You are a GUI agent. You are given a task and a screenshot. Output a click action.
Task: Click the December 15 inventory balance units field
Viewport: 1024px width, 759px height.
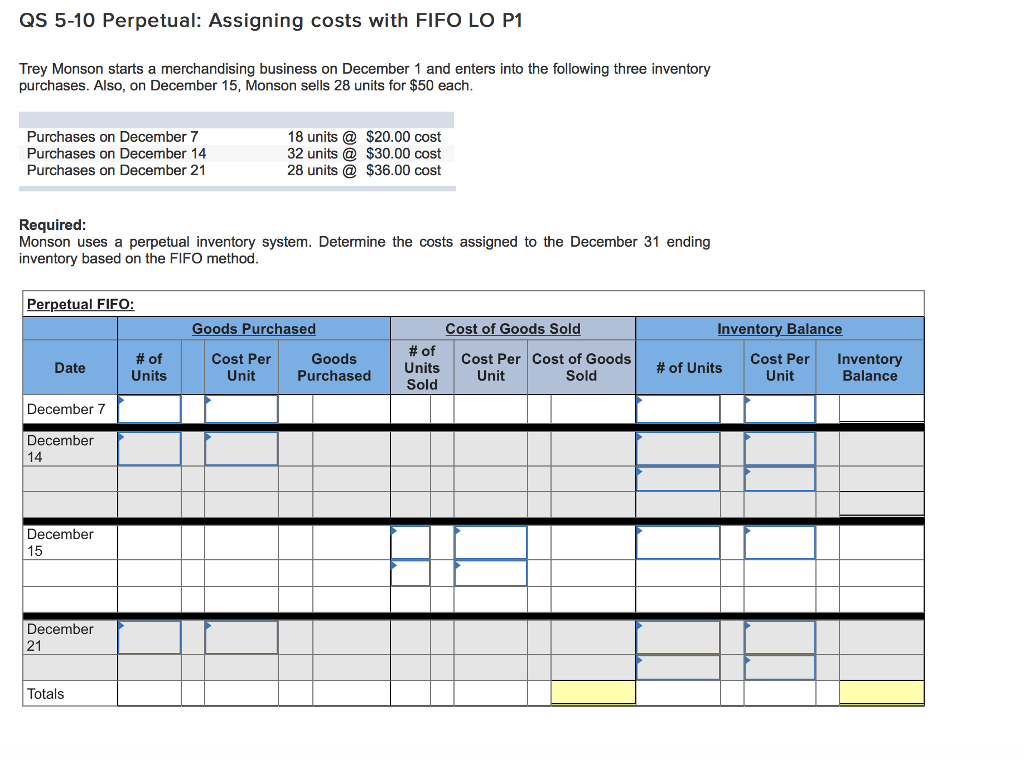point(678,541)
